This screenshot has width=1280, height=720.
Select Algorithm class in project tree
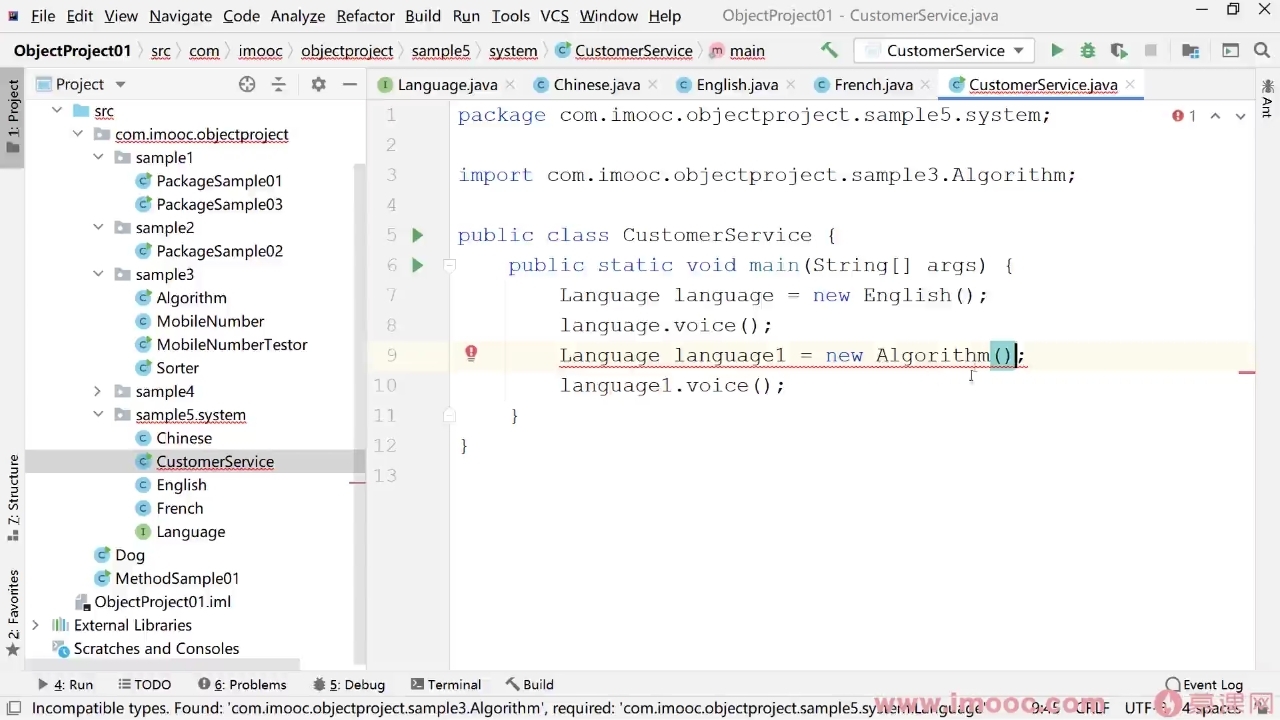(191, 298)
